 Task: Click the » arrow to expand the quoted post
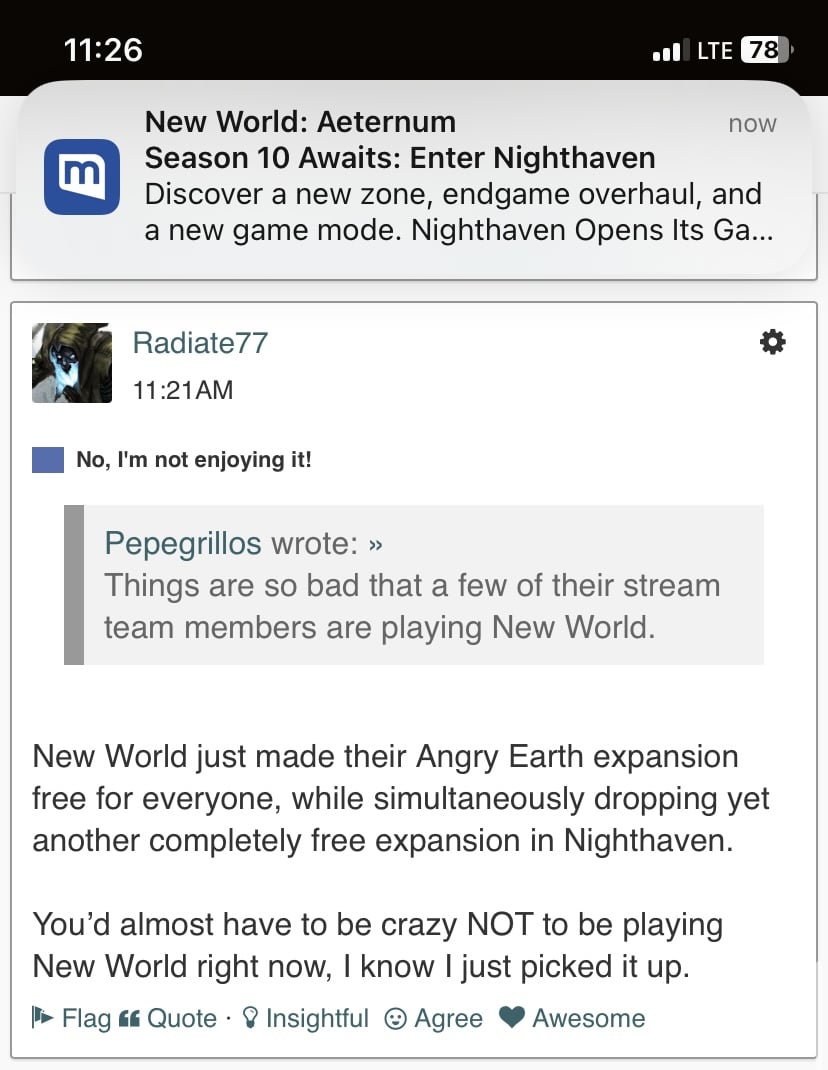pyautogui.click(x=375, y=545)
